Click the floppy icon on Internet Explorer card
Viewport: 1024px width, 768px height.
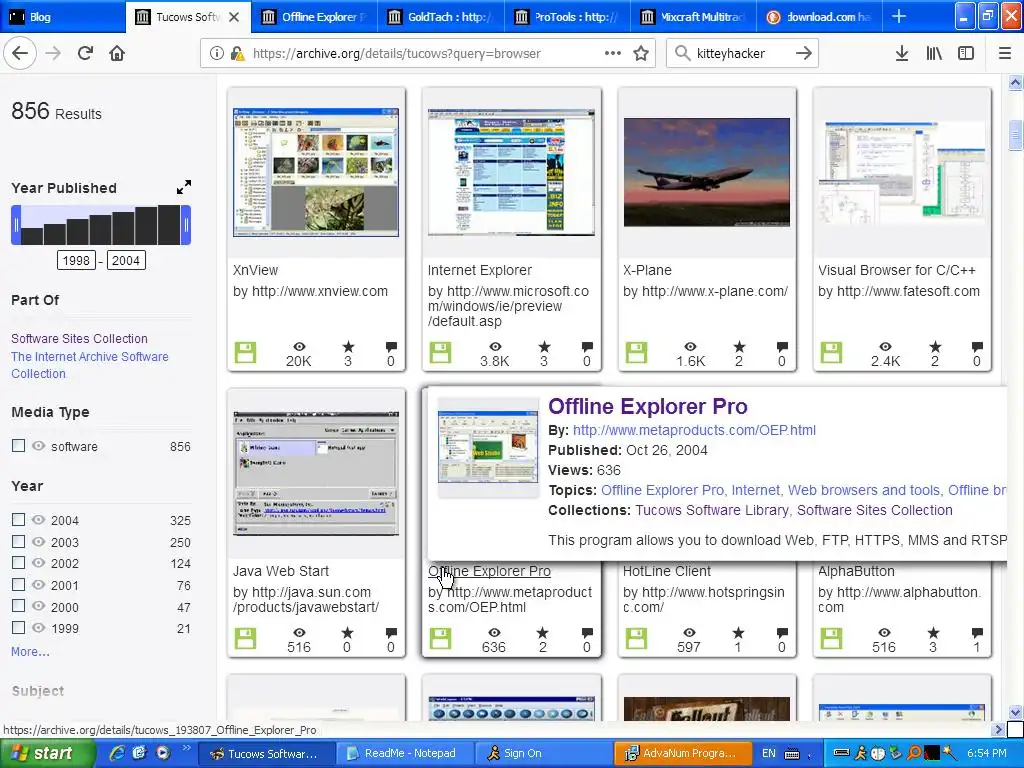[440, 353]
